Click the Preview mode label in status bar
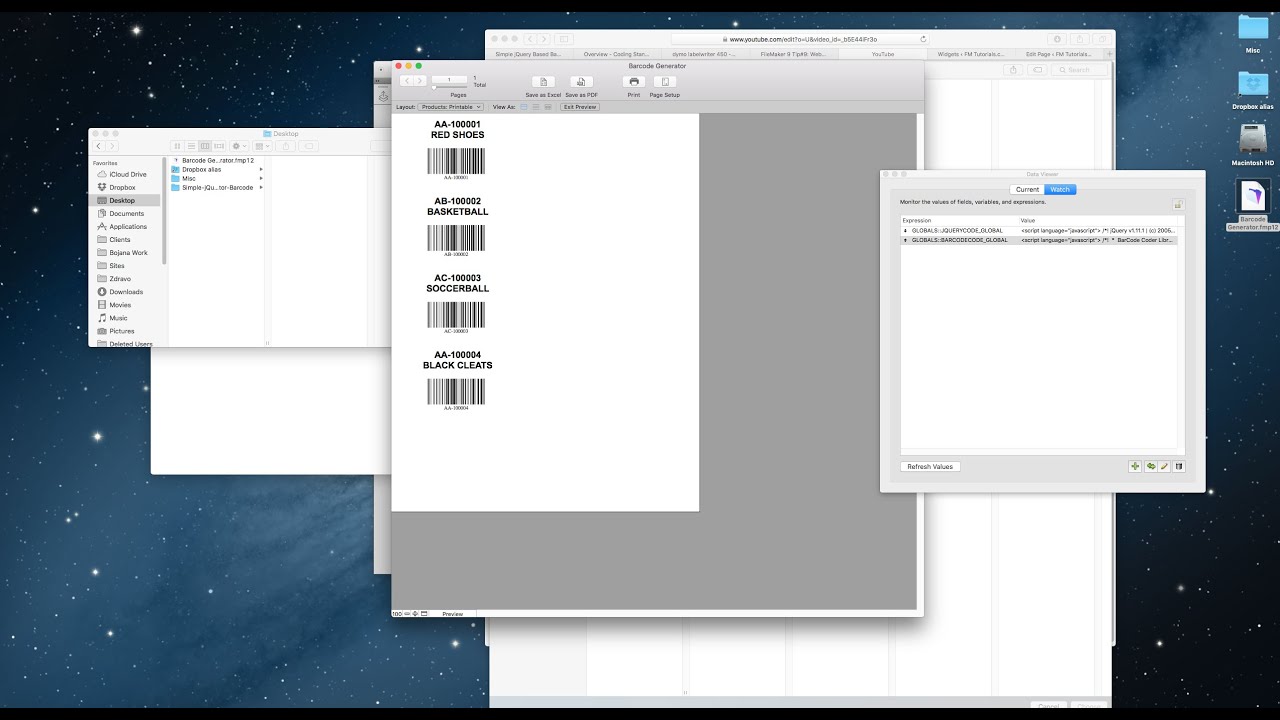Image resolution: width=1280 pixels, height=720 pixels. pos(453,613)
